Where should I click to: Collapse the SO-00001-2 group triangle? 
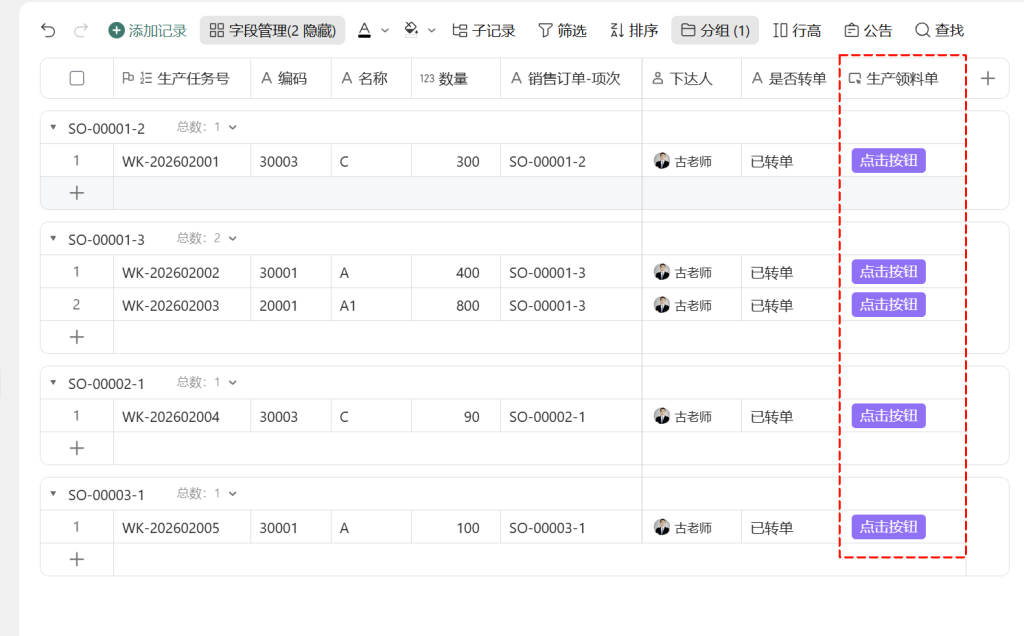click(x=54, y=127)
